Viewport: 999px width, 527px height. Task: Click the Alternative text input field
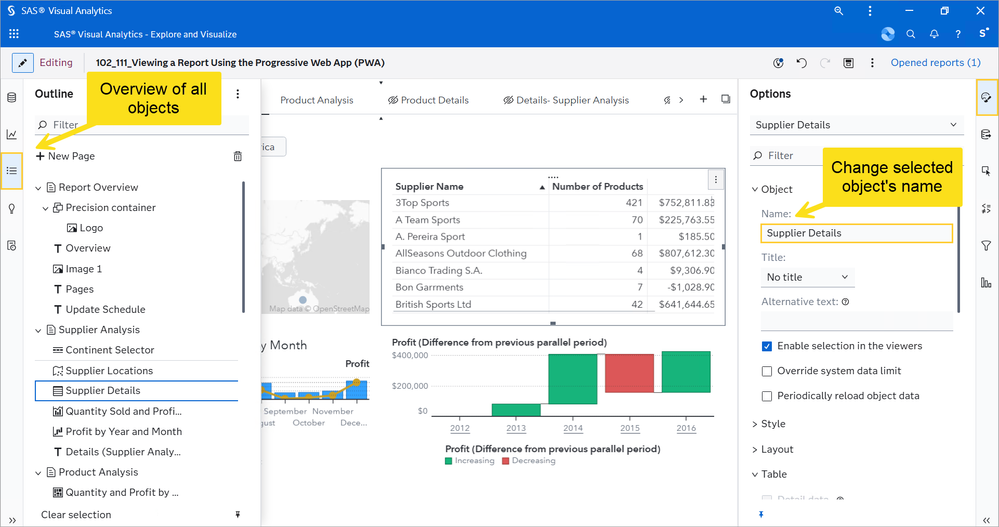(856, 321)
